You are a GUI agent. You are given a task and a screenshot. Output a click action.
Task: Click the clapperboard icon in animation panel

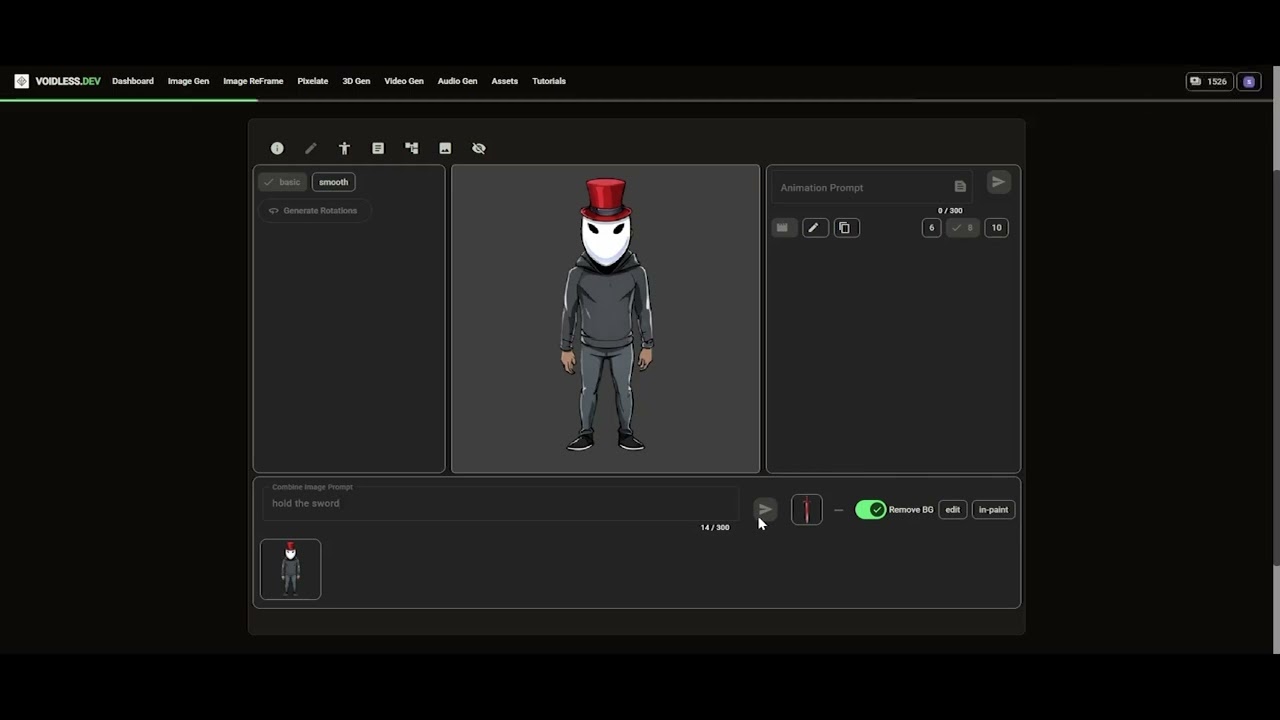pyautogui.click(x=782, y=228)
